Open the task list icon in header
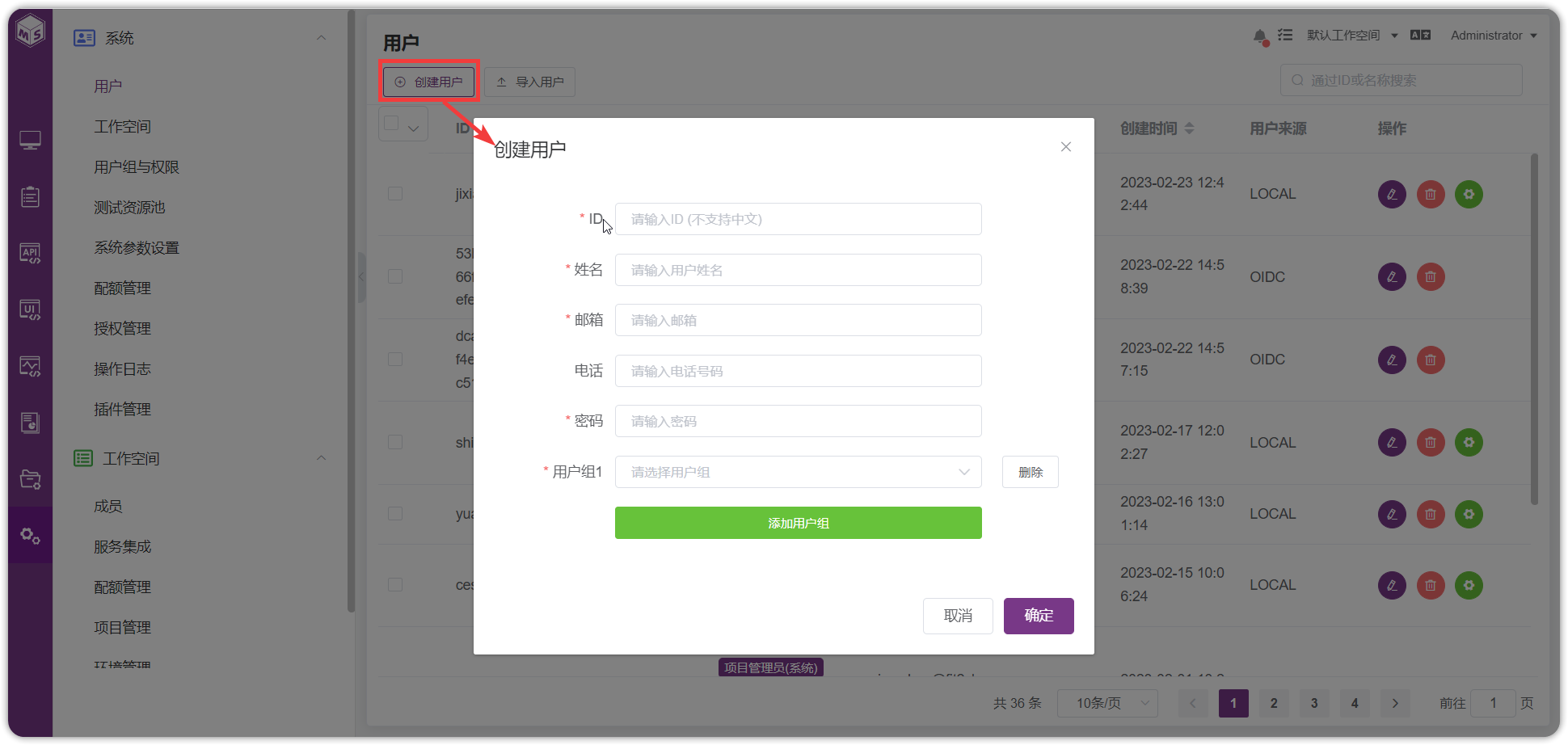 pyautogui.click(x=1286, y=35)
